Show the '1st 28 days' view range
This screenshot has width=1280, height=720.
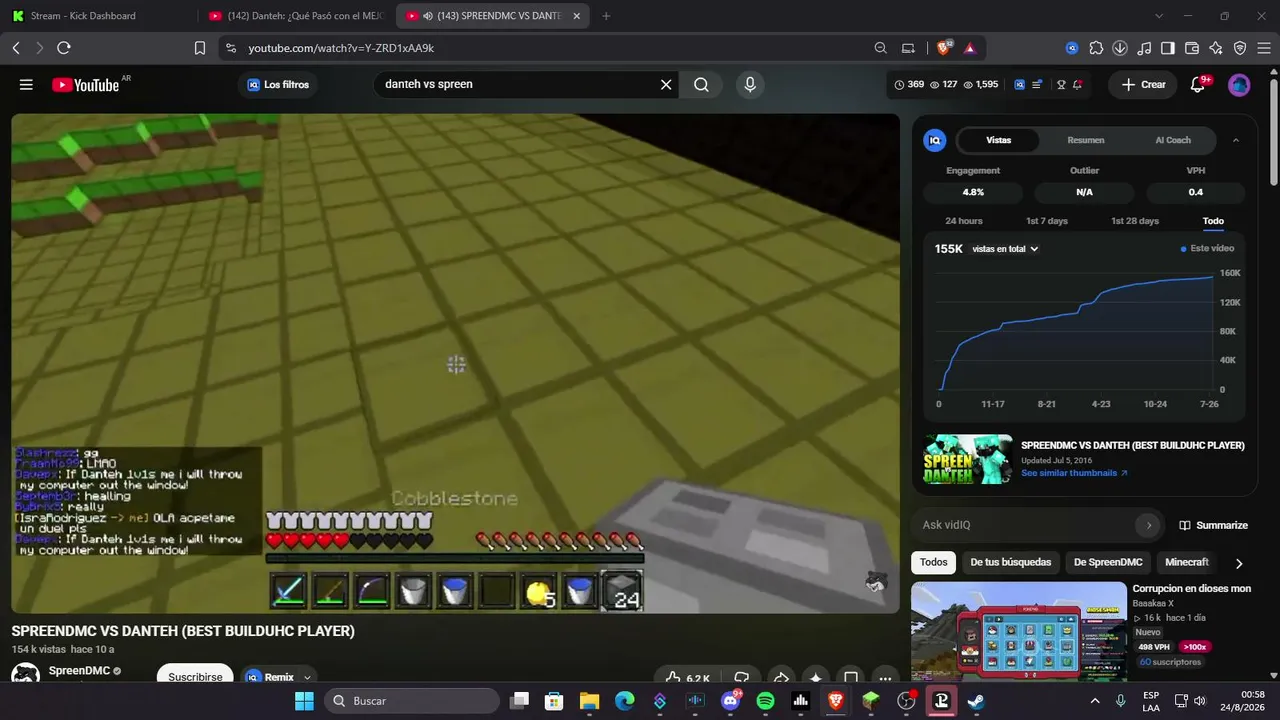tap(1135, 221)
